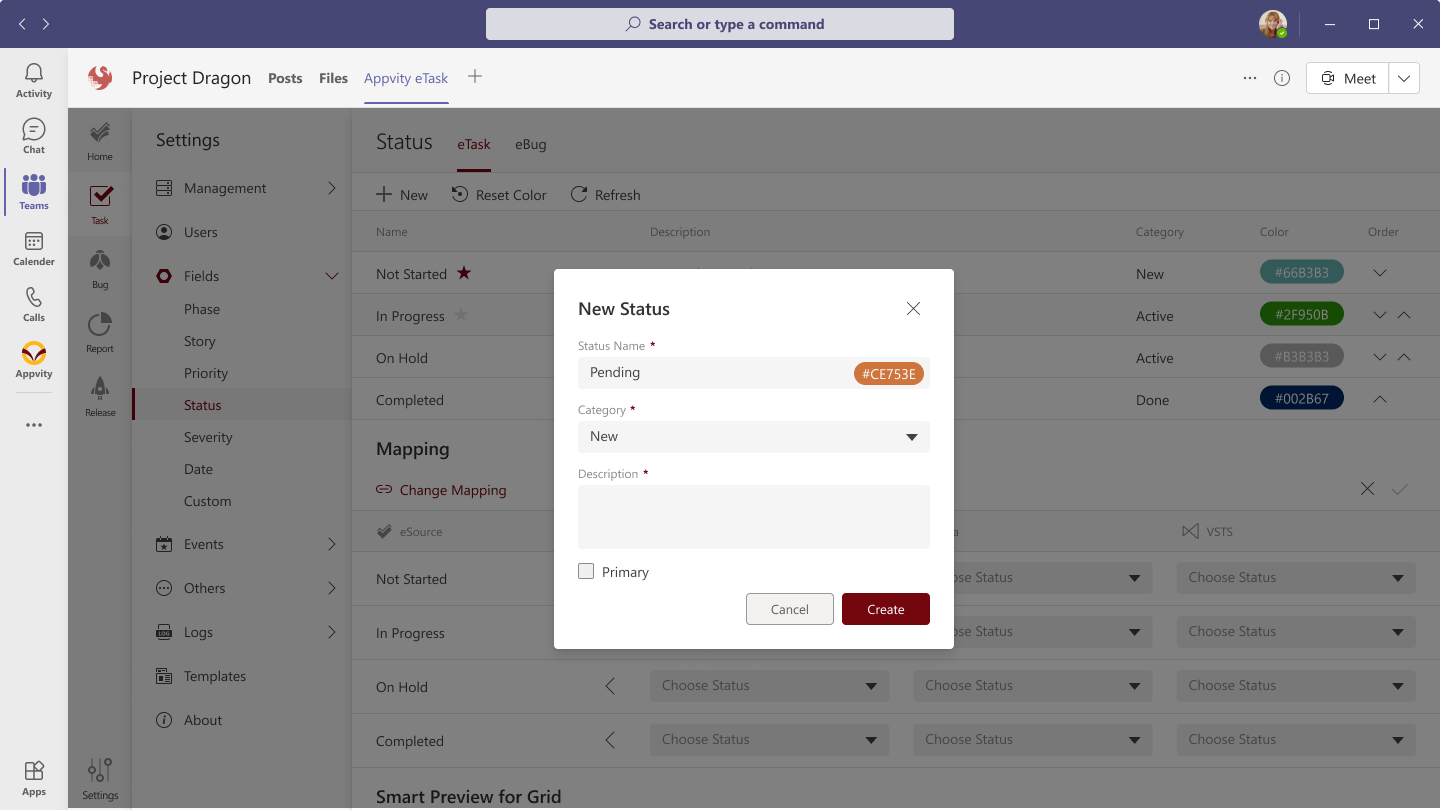
Task: Expand the Management settings section
Action: click(x=331, y=187)
